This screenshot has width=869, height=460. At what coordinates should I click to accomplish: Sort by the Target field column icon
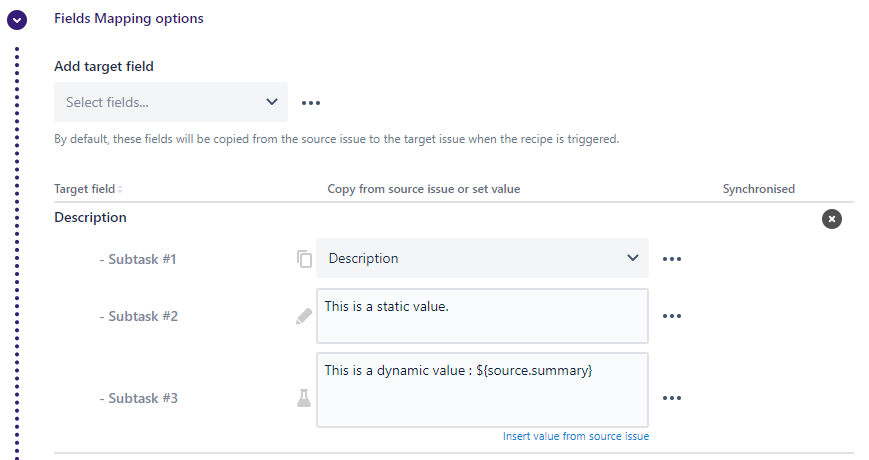click(x=120, y=190)
